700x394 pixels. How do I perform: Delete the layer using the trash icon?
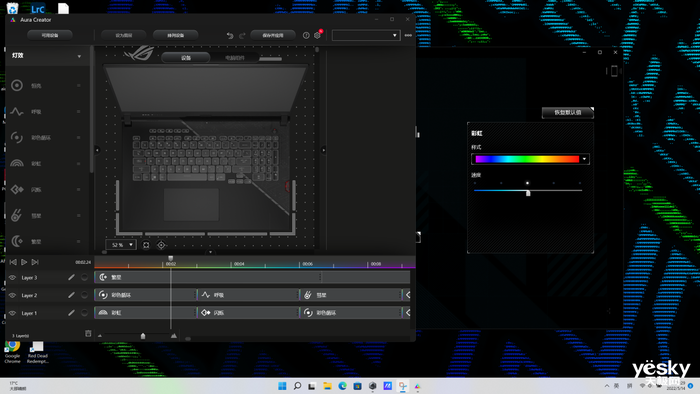(x=88, y=333)
